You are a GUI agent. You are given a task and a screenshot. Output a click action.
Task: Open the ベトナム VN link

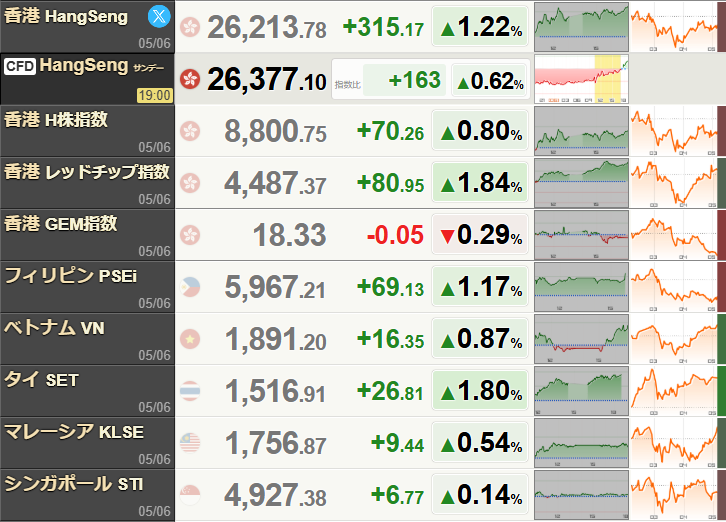click(54, 328)
